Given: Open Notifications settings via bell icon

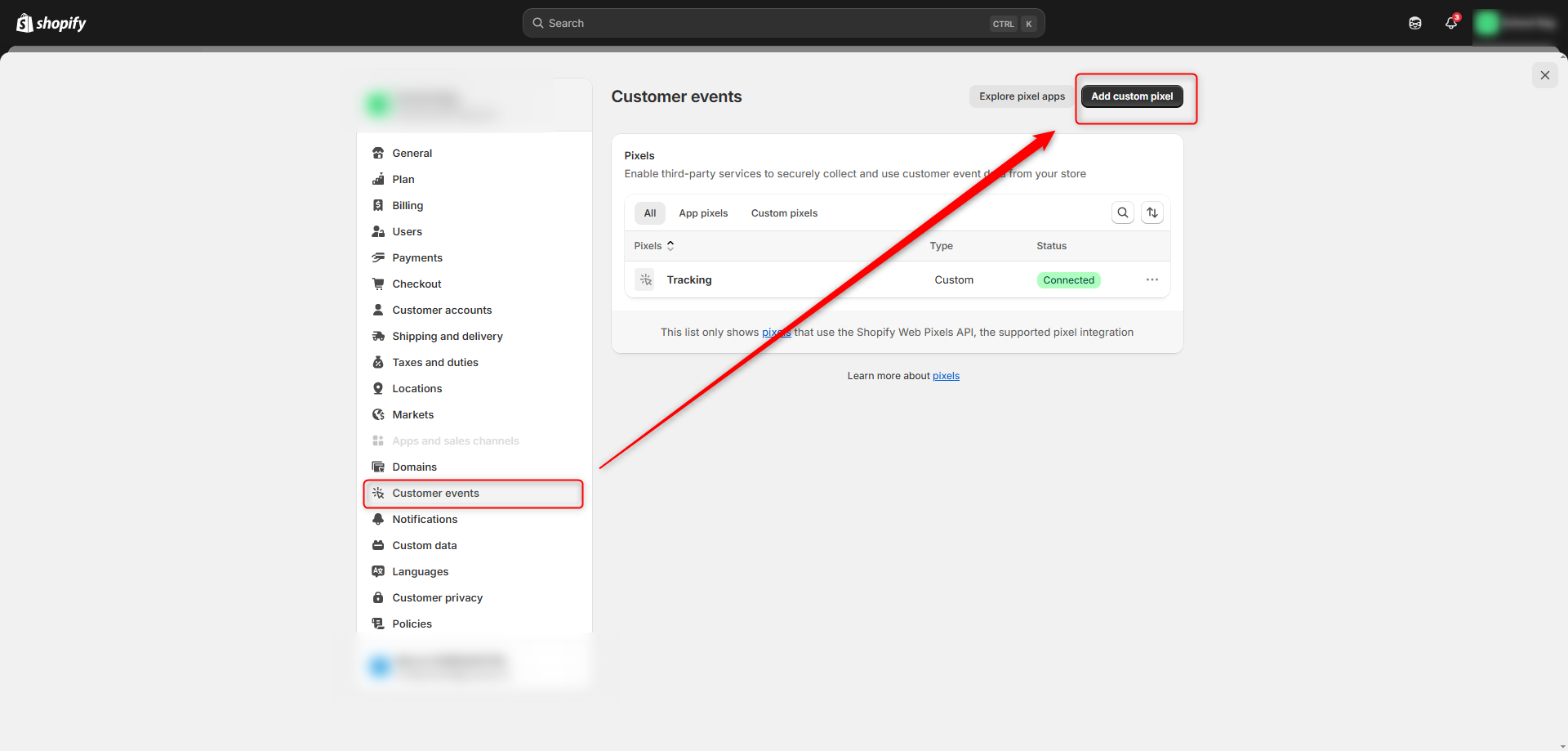Looking at the screenshot, I should tap(377, 519).
